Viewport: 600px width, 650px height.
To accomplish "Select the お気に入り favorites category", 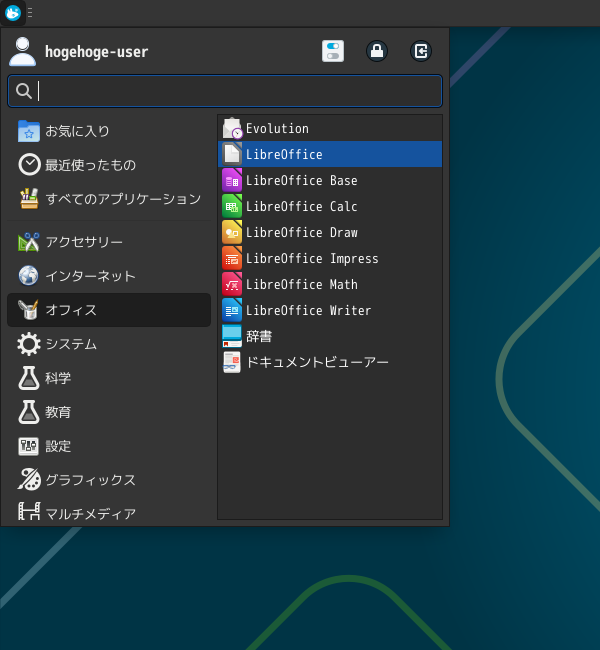I will [x=77, y=131].
